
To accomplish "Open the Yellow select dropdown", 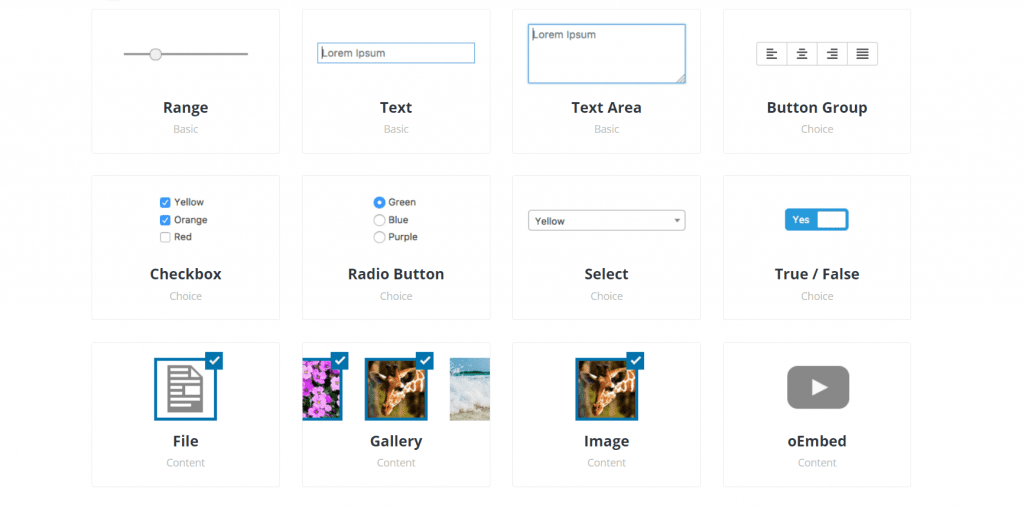I will [x=606, y=221].
